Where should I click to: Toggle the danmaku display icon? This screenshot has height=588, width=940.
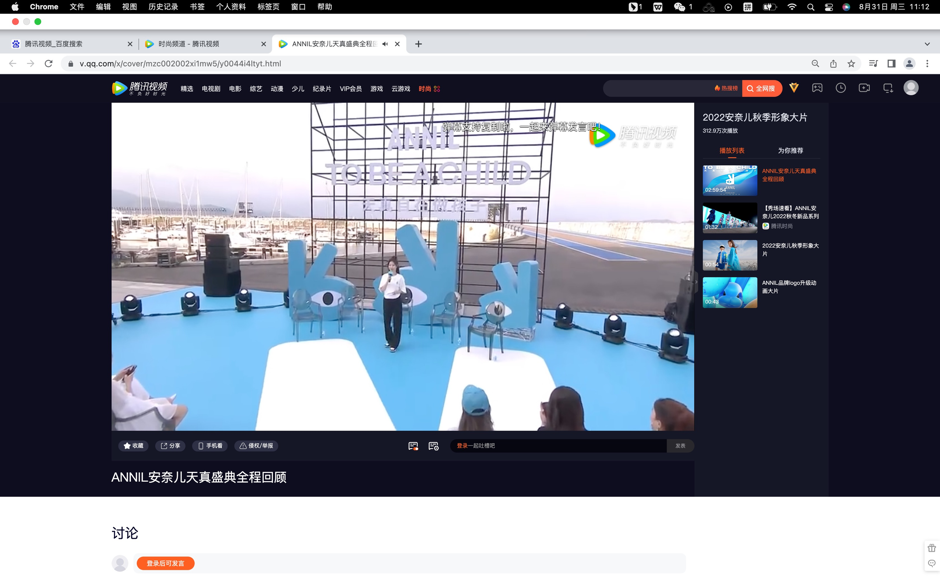[413, 446]
